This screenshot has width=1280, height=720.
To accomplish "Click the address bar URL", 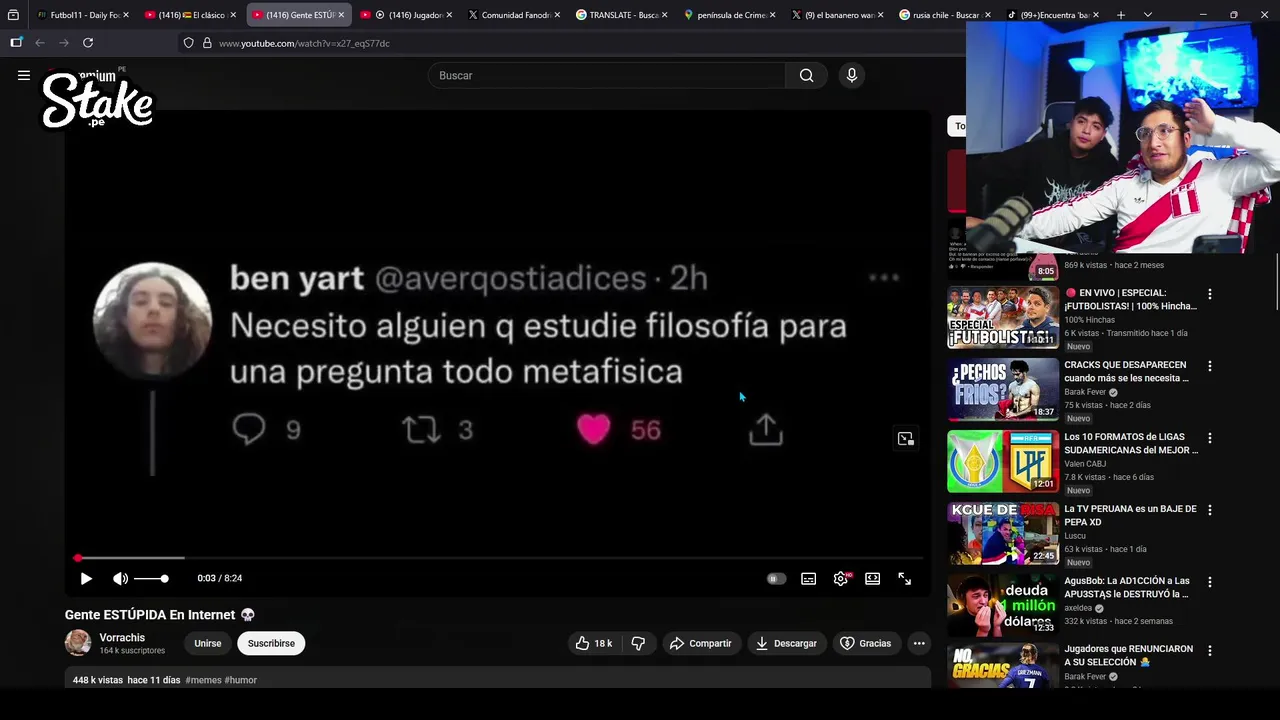I will click(304, 43).
